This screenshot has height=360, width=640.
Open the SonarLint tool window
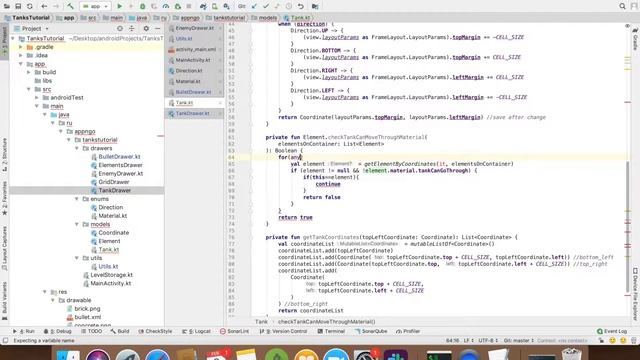(x=235, y=331)
